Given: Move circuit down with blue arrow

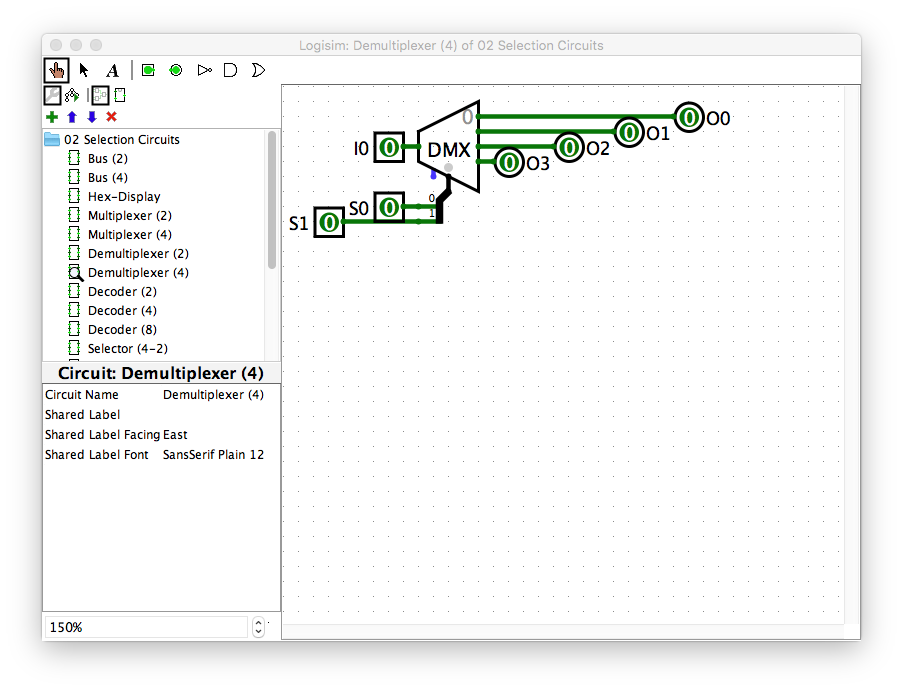Looking at the screenshot, I should pyautogui.click(x=92, y=117).
